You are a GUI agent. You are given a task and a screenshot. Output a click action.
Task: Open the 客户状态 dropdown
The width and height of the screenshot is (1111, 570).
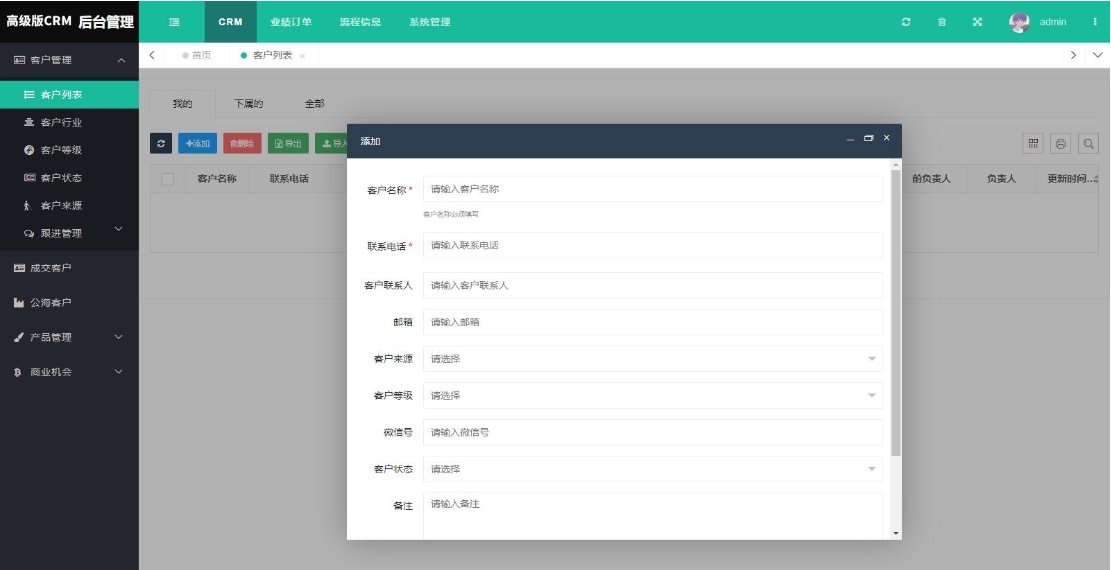[653, 469]
